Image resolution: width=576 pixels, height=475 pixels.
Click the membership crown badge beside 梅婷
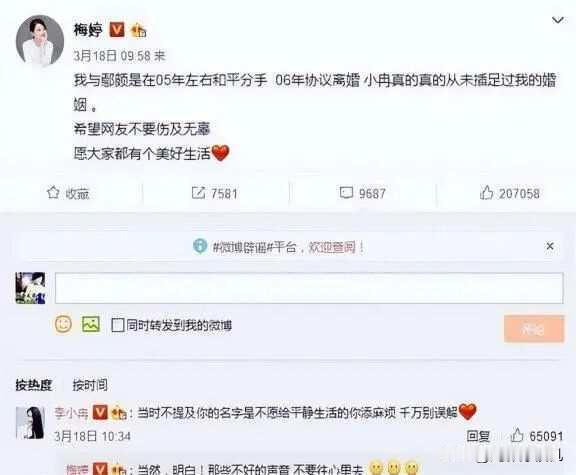coord(138,30)
